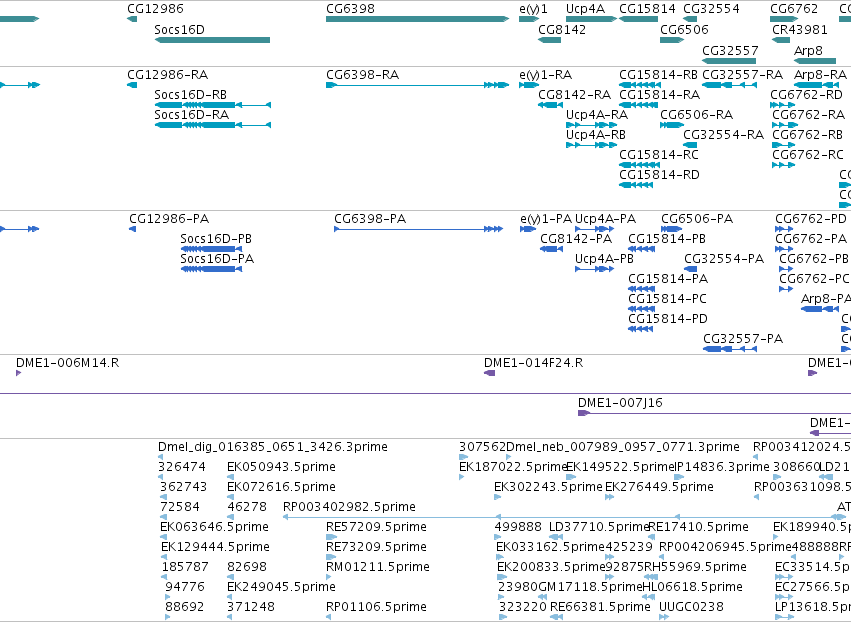
Task: Click the EK063646.5prime EST label
Action: (214, 528)
